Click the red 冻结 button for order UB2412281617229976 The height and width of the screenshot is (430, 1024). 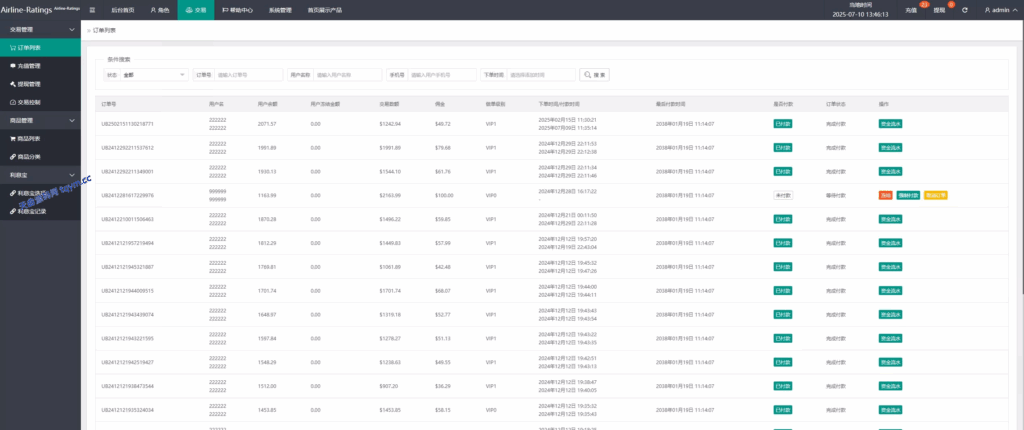(885, 195)
